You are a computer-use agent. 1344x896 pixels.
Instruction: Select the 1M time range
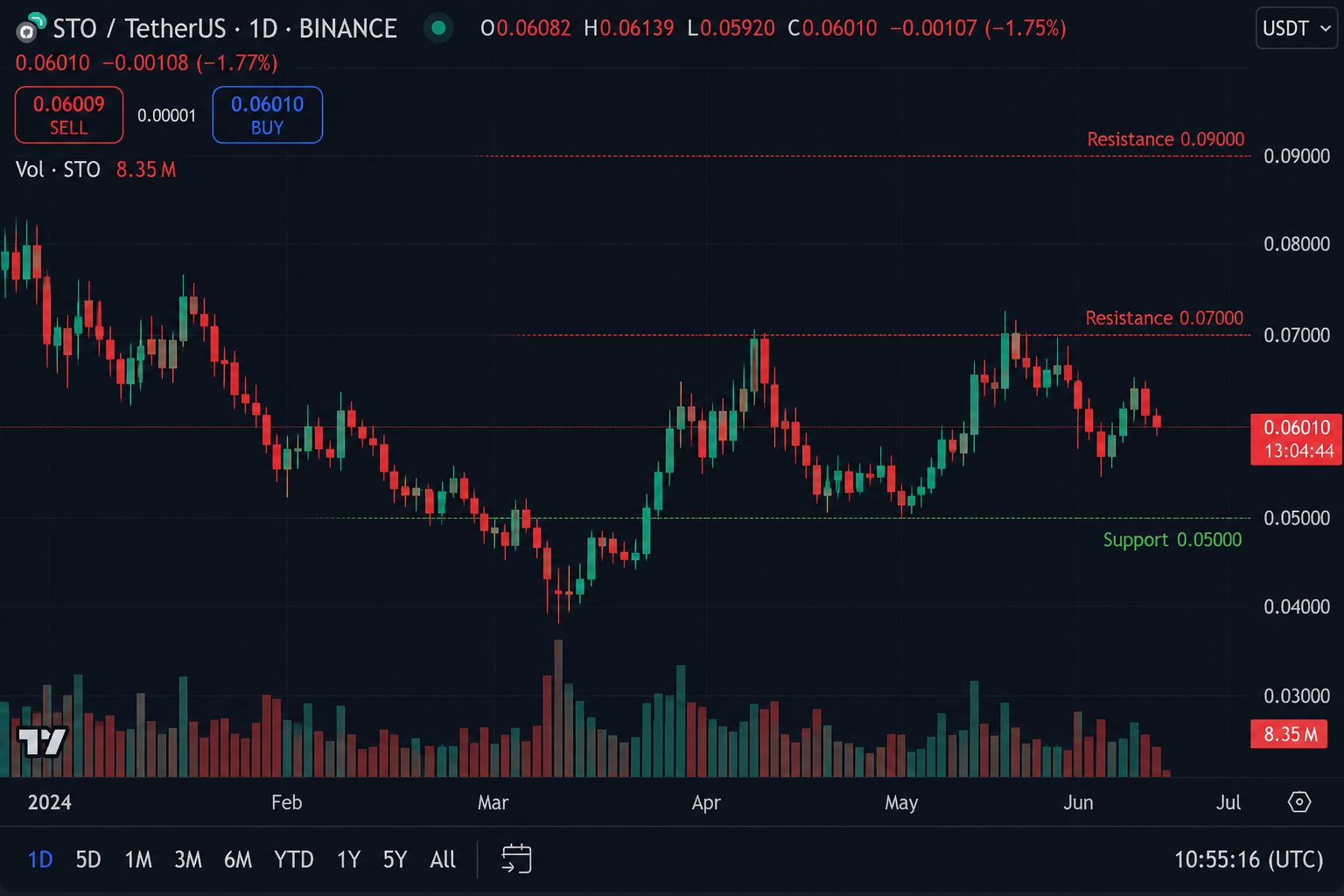coord(138,859)
